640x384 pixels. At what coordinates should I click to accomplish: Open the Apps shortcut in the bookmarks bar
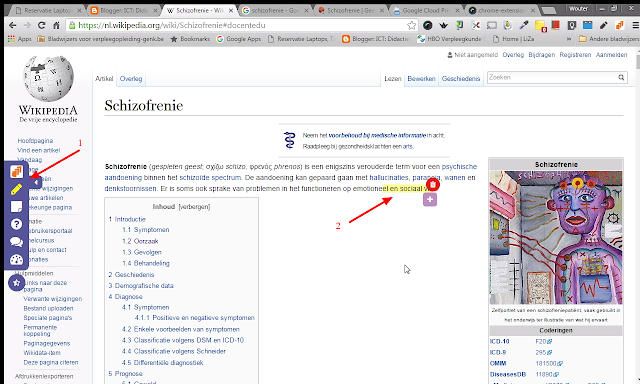click(x=20, y=39)
